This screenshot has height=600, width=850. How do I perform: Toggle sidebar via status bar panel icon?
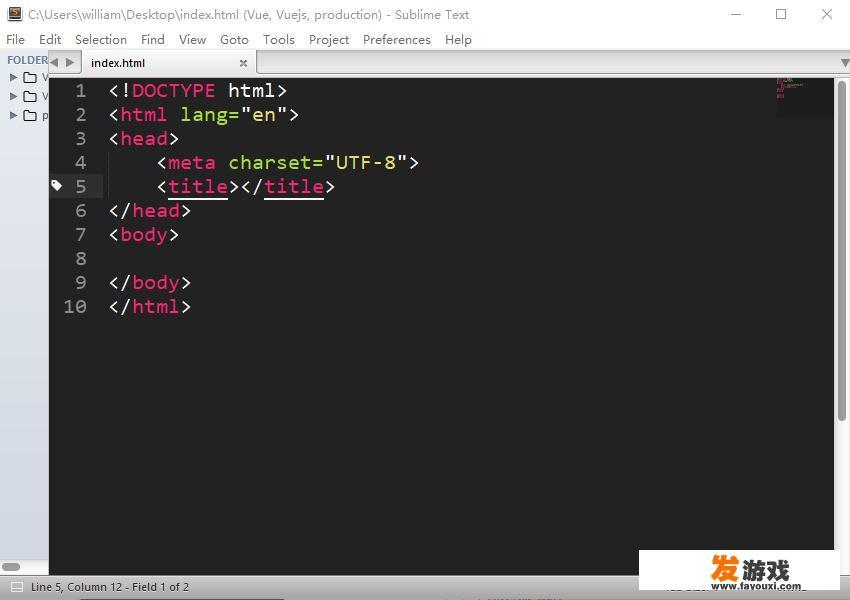click(17, 587)
